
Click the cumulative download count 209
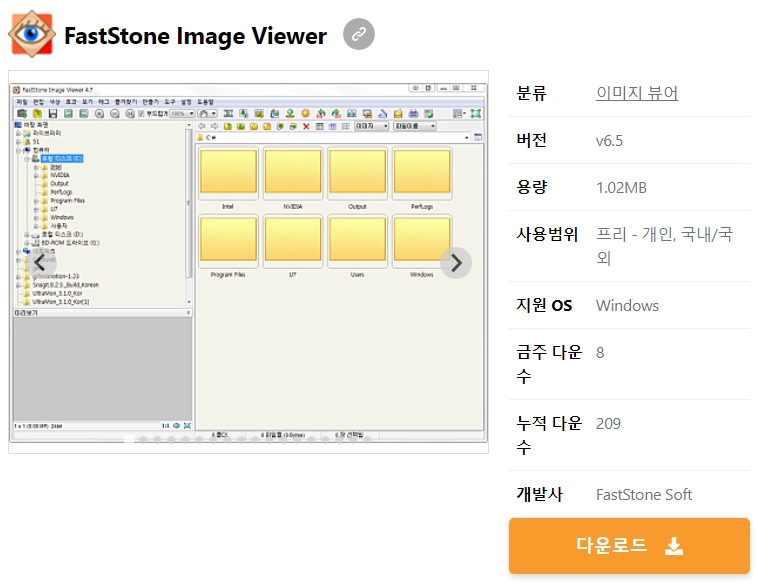pyautogui.click(x=608, y=423)
